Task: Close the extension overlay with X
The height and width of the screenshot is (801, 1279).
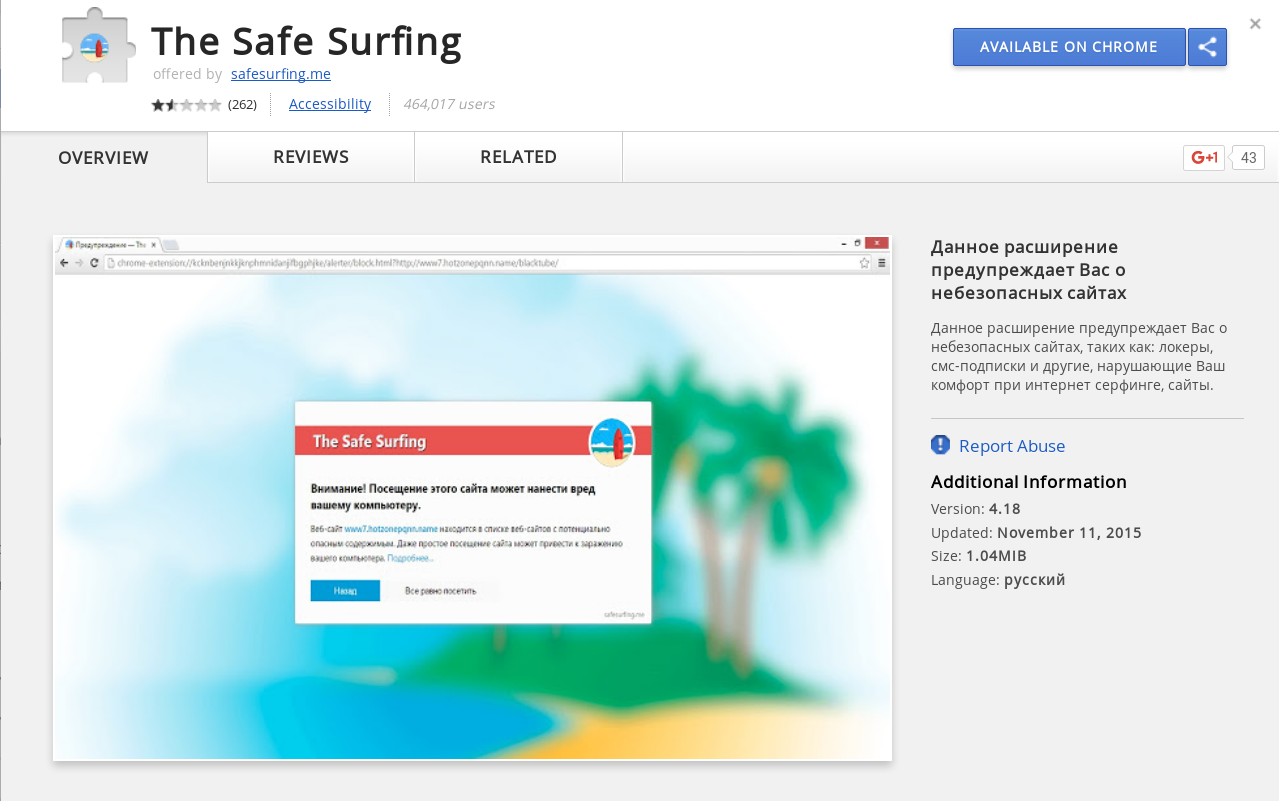Action: pyautogui.click(x=1255, y=23)
